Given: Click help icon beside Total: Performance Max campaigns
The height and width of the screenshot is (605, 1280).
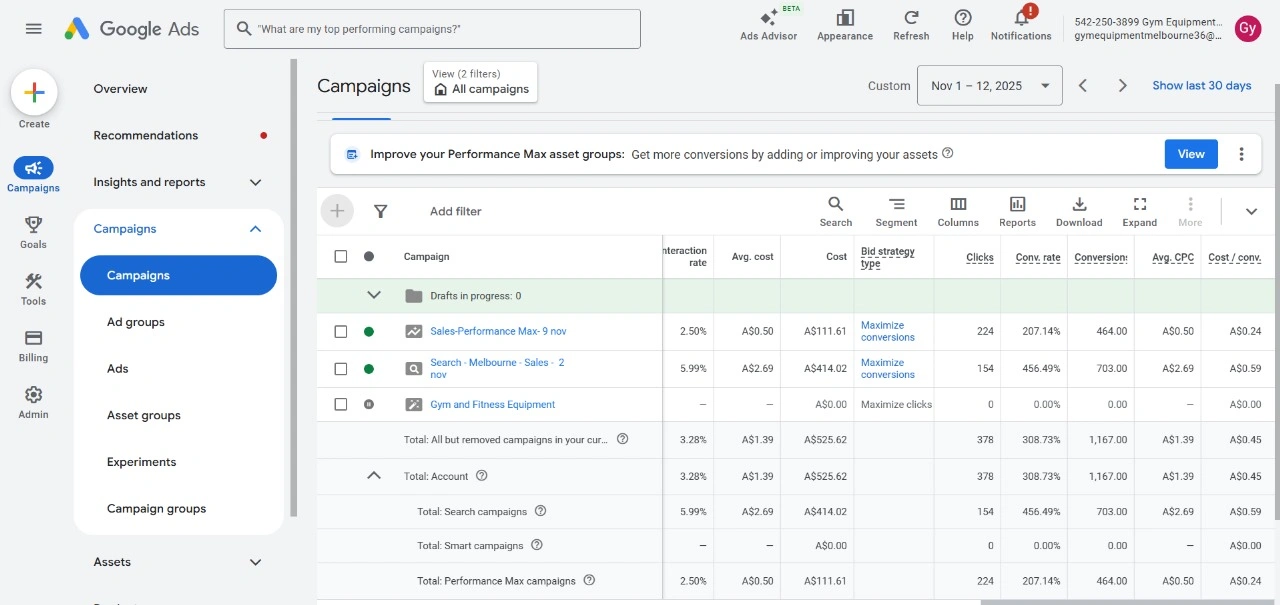Looking at the screenshot, I should coord(589,580).
